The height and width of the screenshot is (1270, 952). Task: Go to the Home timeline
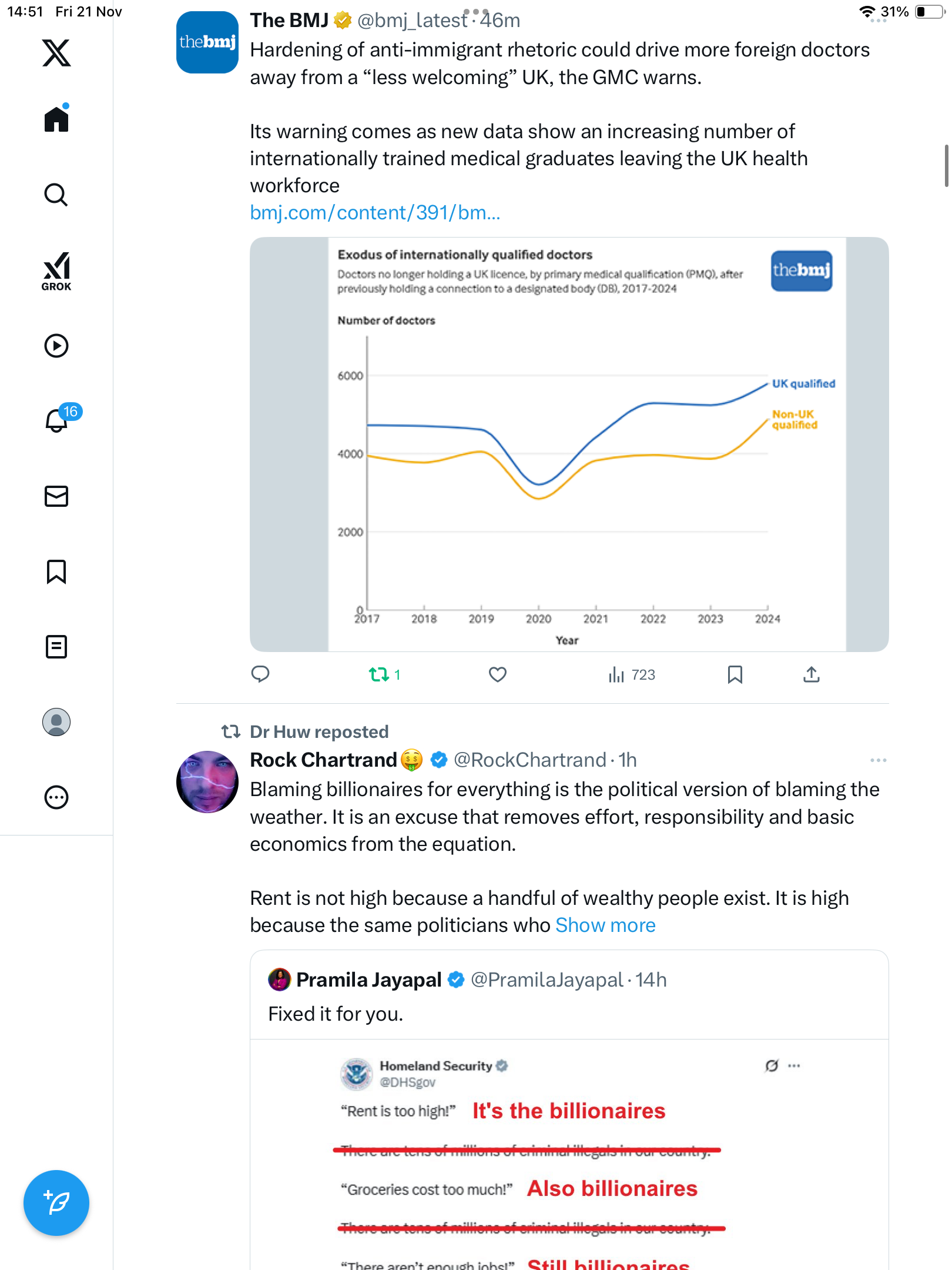pos(56,120)
